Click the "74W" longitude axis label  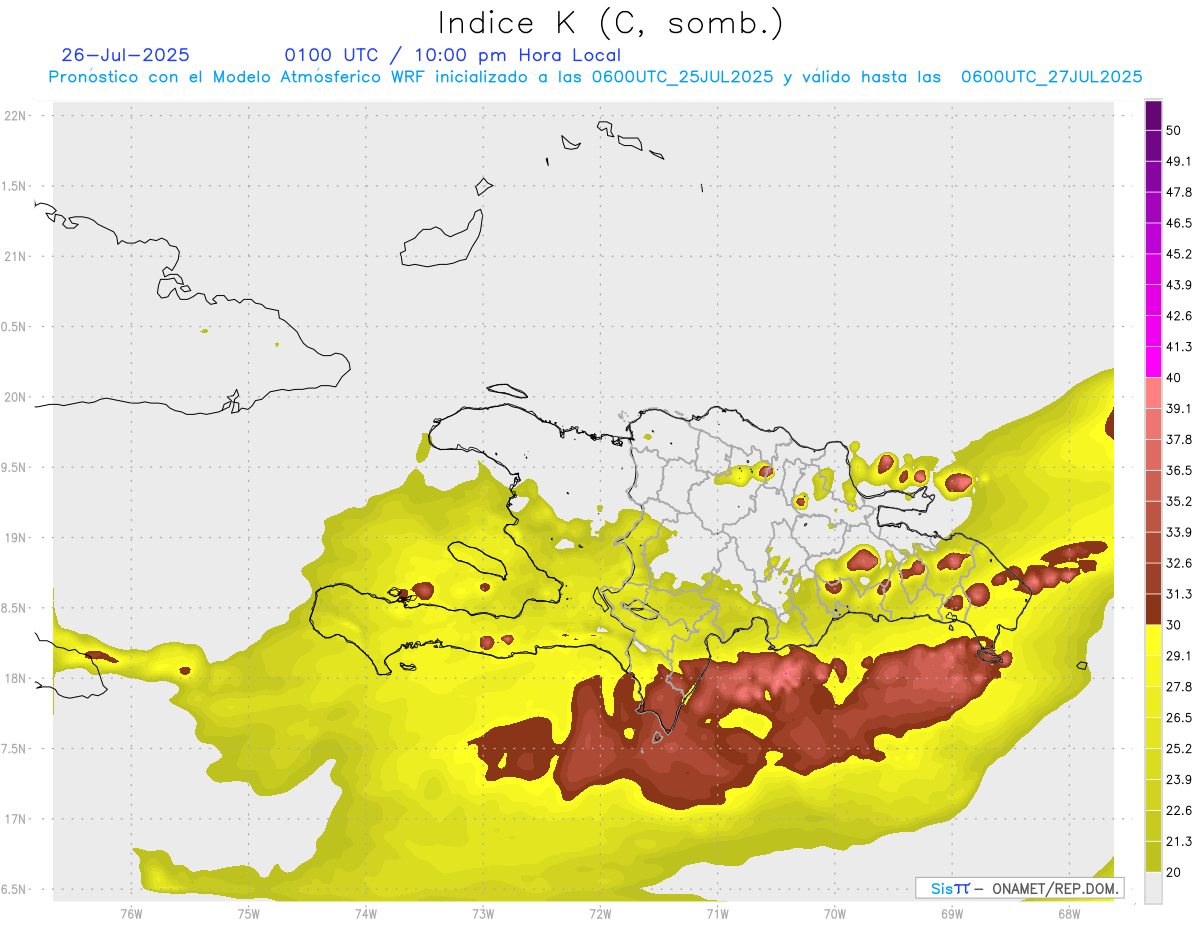[366, 914]
